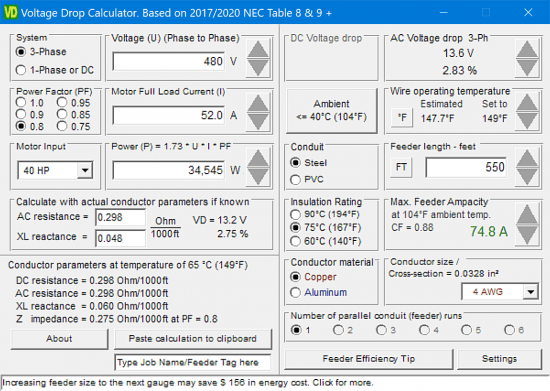Select 3 parallel conduit runs
The width and height of the screenshot is (550, 391).
click(386, 330)
